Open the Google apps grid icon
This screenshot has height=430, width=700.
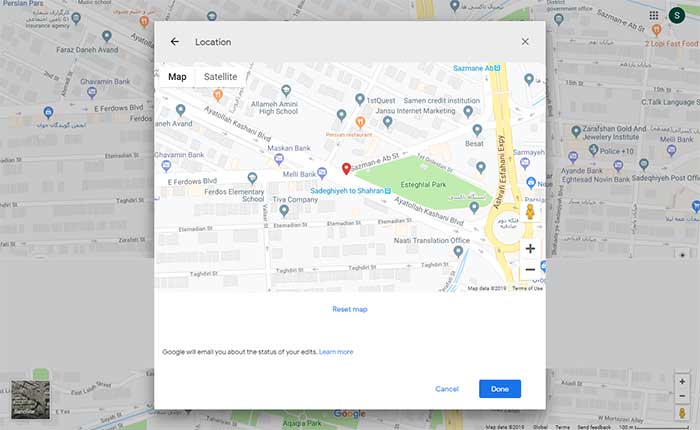click(x=654, y=15)
